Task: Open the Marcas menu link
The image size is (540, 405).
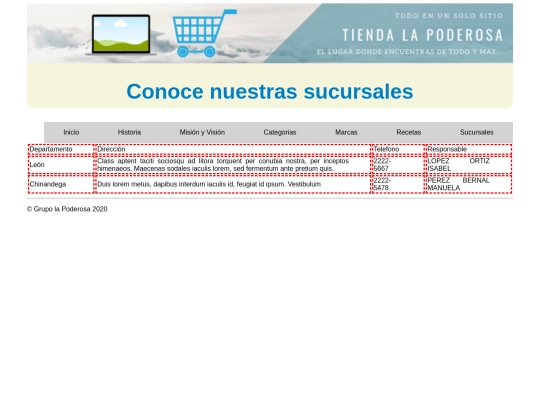Action: click(x=346, y=132)
